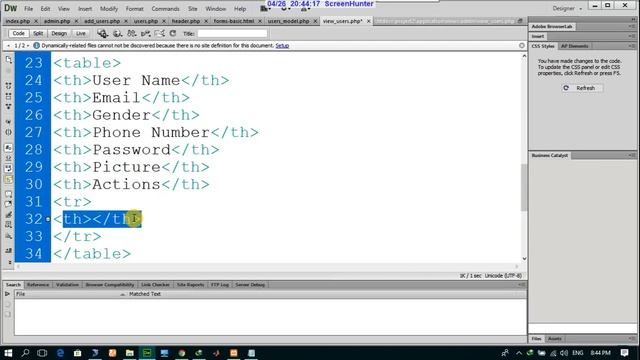Open the Adobe BrowserLab panel options menu
The image size is (640, 360).
tap(632, 27)
